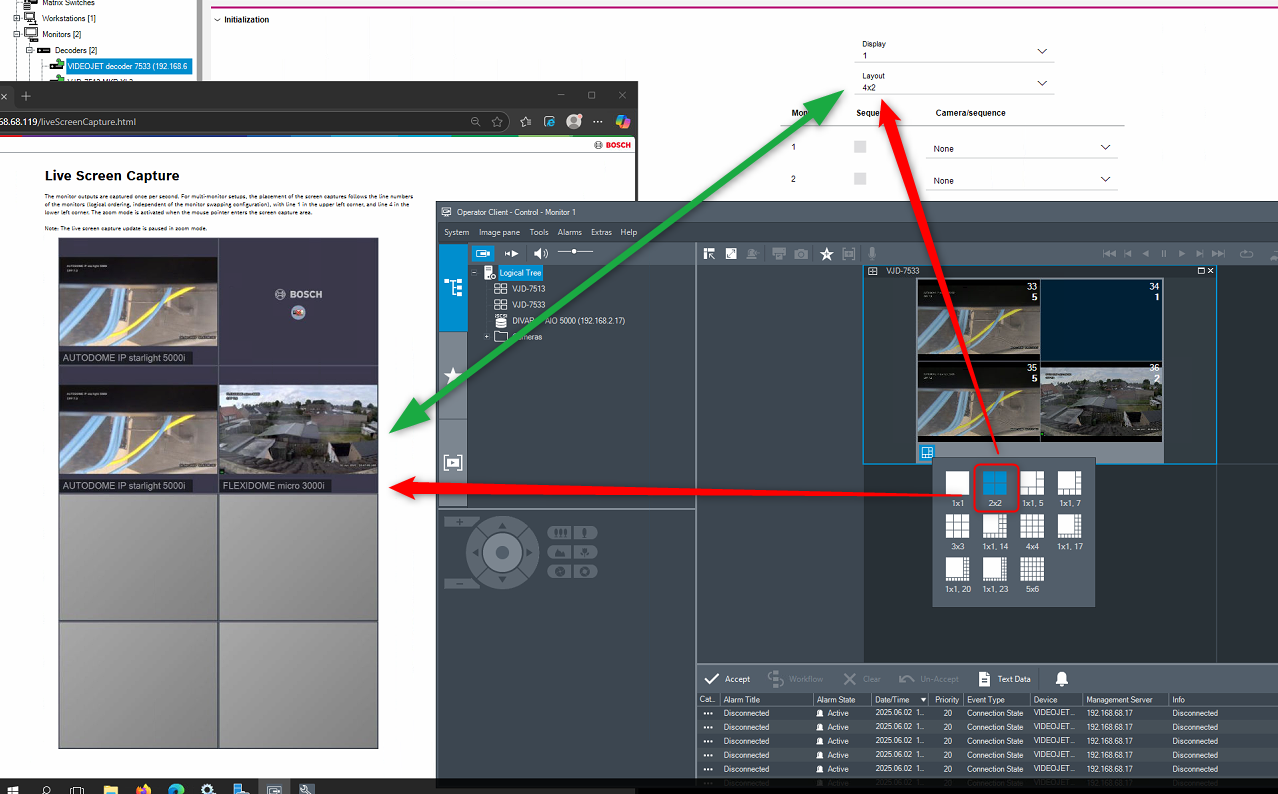
Task: Open the Tools menu
Action: coord(539,231)
